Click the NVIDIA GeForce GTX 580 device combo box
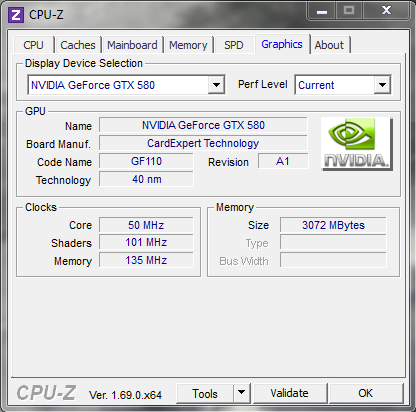This screenshot has width=416, height=412. pos(126,85)
